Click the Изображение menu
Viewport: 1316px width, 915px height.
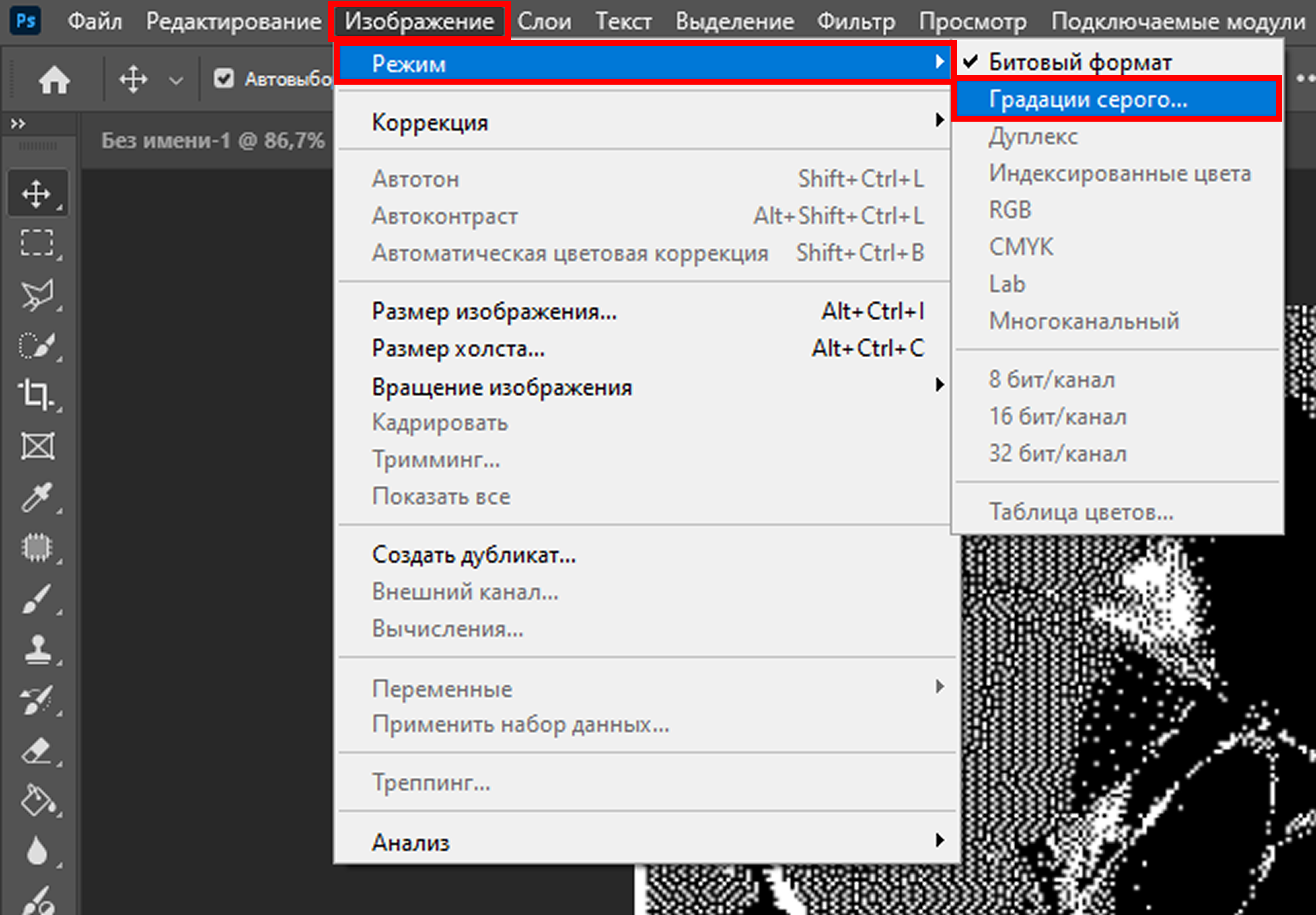419,21
